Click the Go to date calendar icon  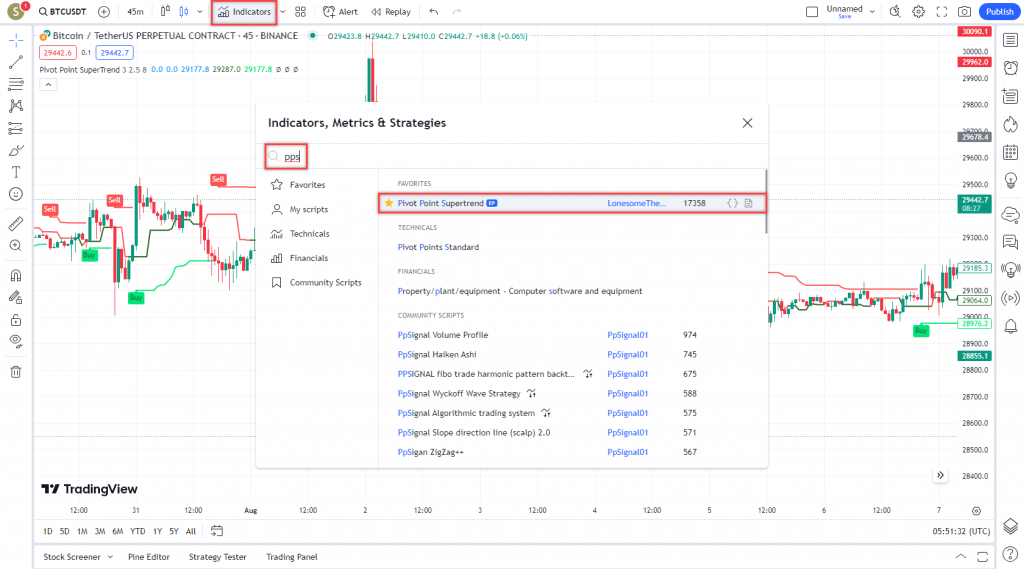pos(217,531)
